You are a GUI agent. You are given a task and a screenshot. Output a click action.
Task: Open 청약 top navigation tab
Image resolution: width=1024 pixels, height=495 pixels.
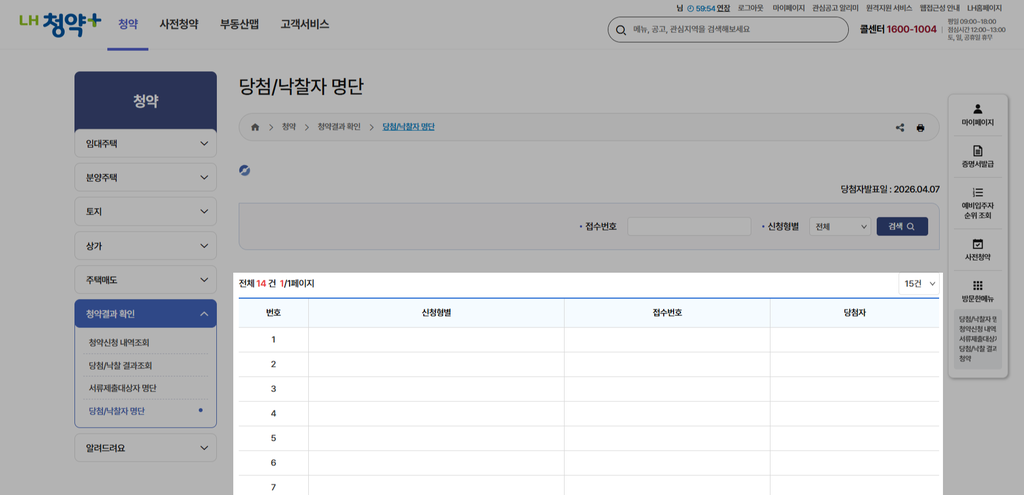(128, 25)
